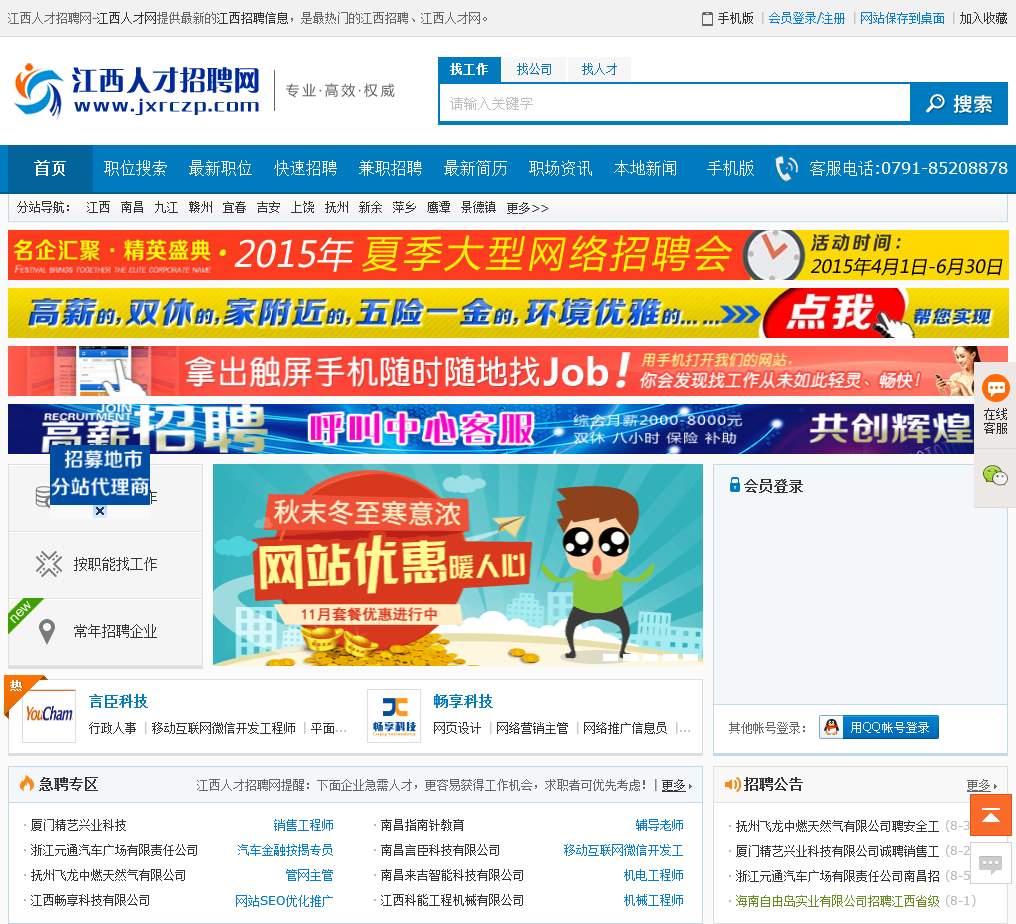This screenshot has height=924, width=1016.
Task: Open the 汽车金融按揭专员 job link
Action: click(285, 850)
